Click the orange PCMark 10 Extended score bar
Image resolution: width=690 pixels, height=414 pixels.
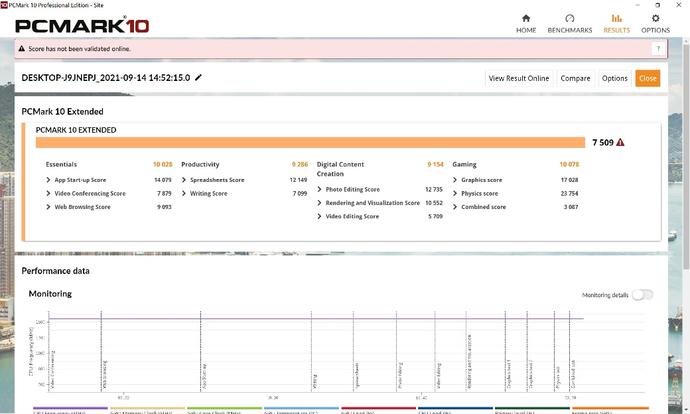pos(310,143)
